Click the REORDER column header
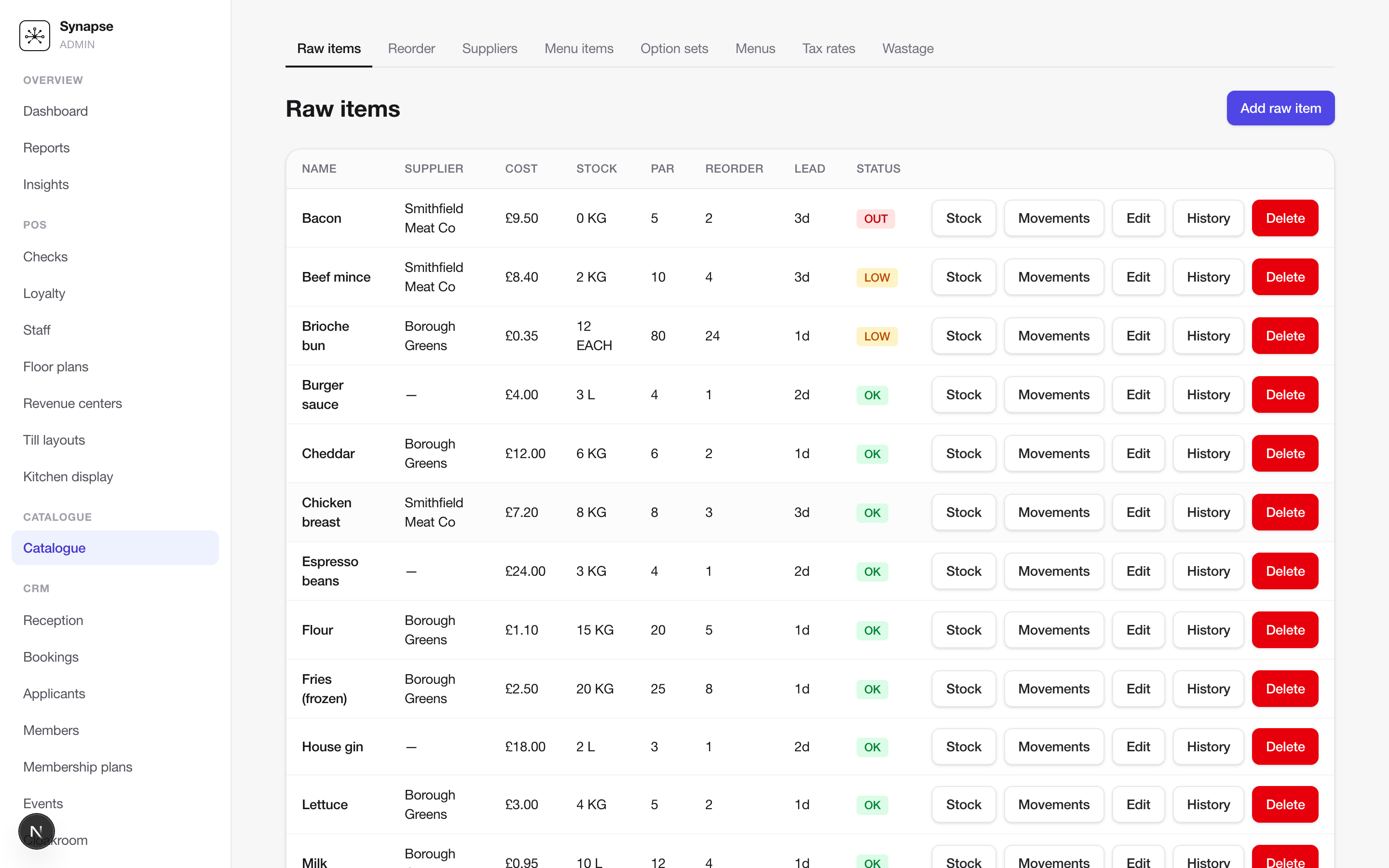This screenshot has width=1389, height=868. pos(734,169)
